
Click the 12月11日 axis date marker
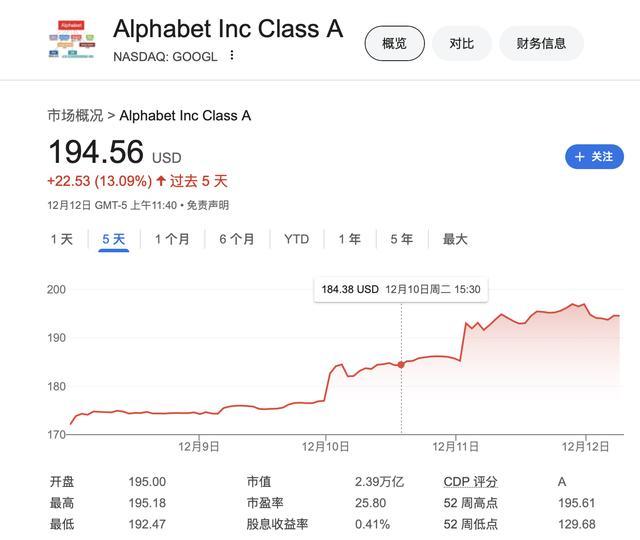coord(456,447)
